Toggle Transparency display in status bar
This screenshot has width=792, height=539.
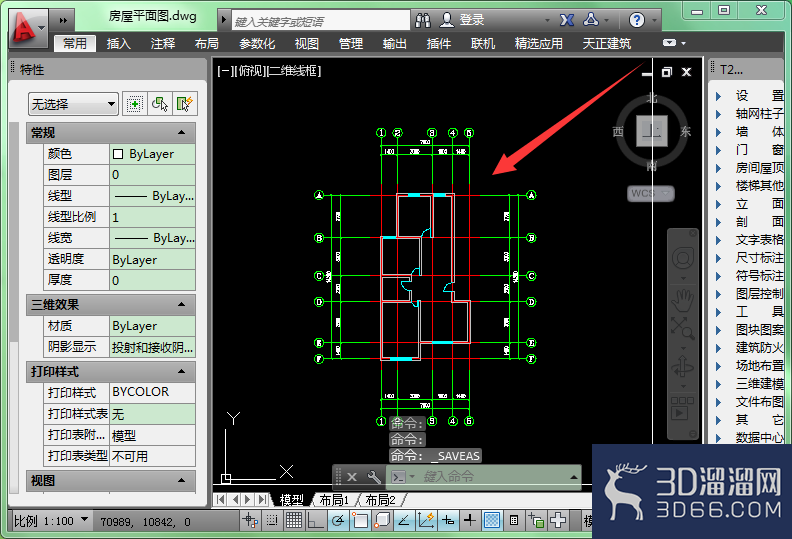[x=492, y=520]
